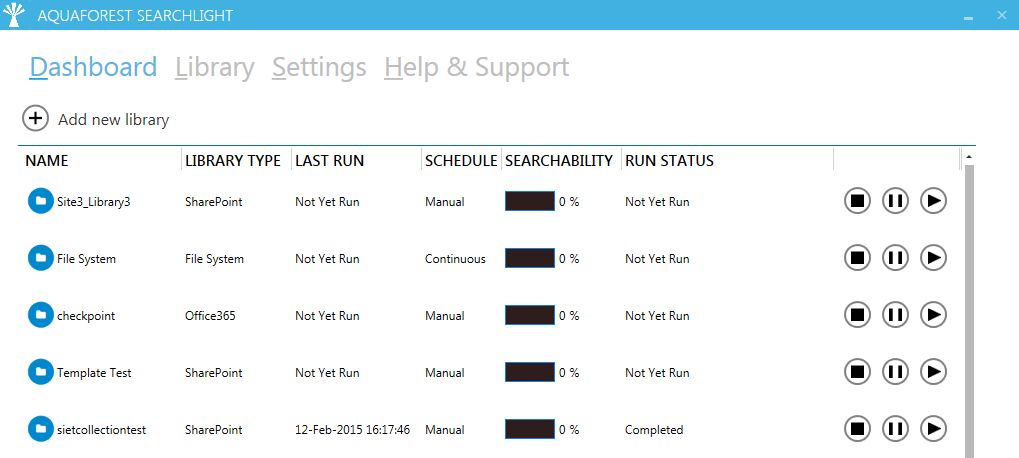Click the Aquaforest logo in title bar

(13, 14)
